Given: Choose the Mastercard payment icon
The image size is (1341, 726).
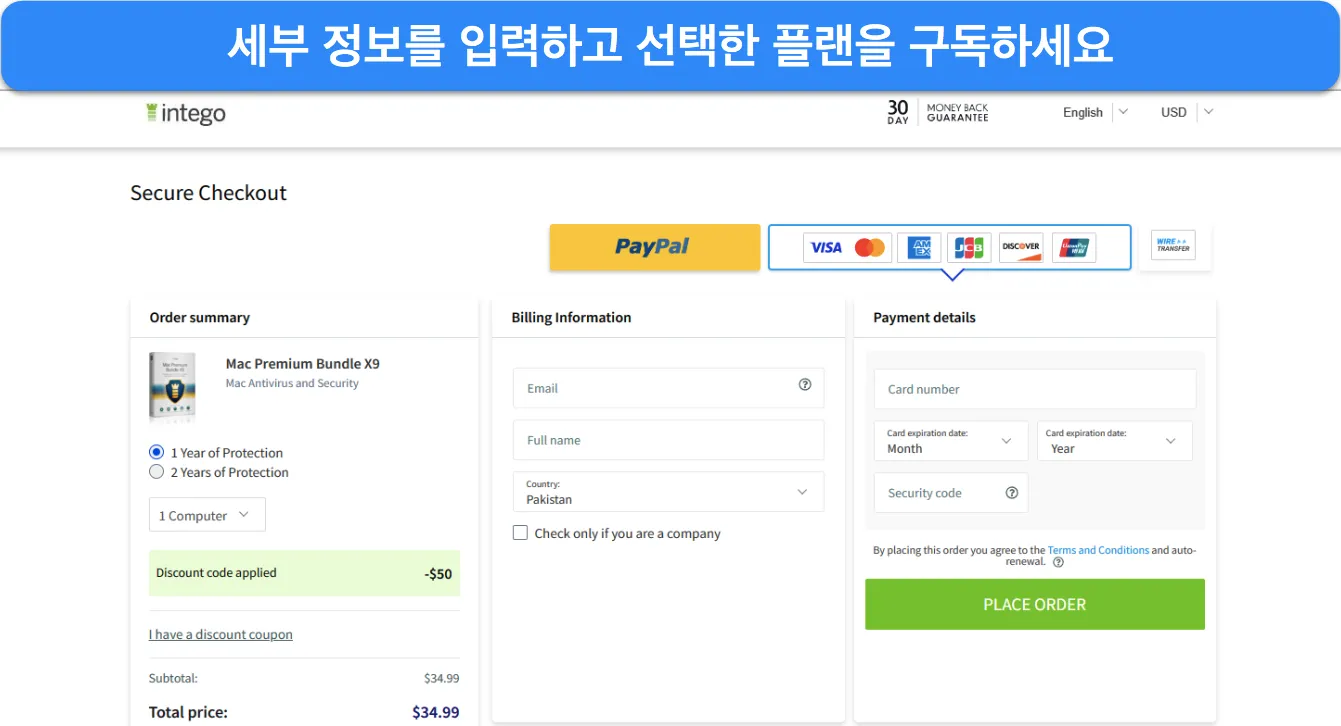Looking at the screenshot, I should [x=870, y=247].
